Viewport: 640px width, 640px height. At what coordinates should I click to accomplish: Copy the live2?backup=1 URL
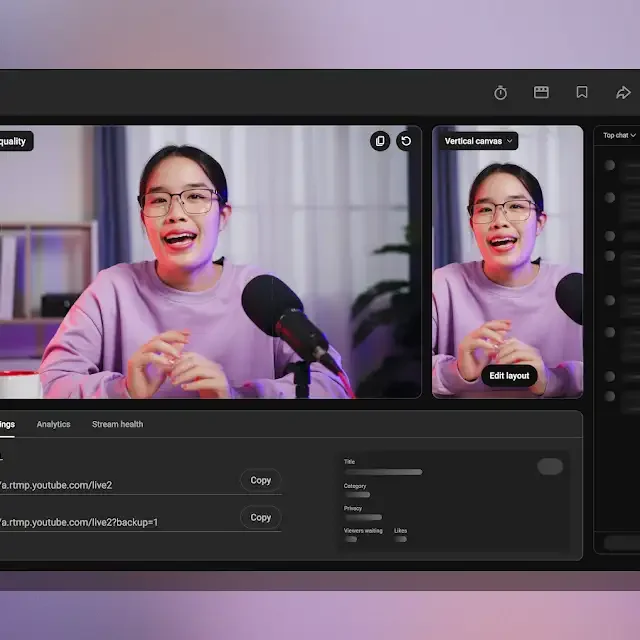pyautogui.click(x=260, y=518)
